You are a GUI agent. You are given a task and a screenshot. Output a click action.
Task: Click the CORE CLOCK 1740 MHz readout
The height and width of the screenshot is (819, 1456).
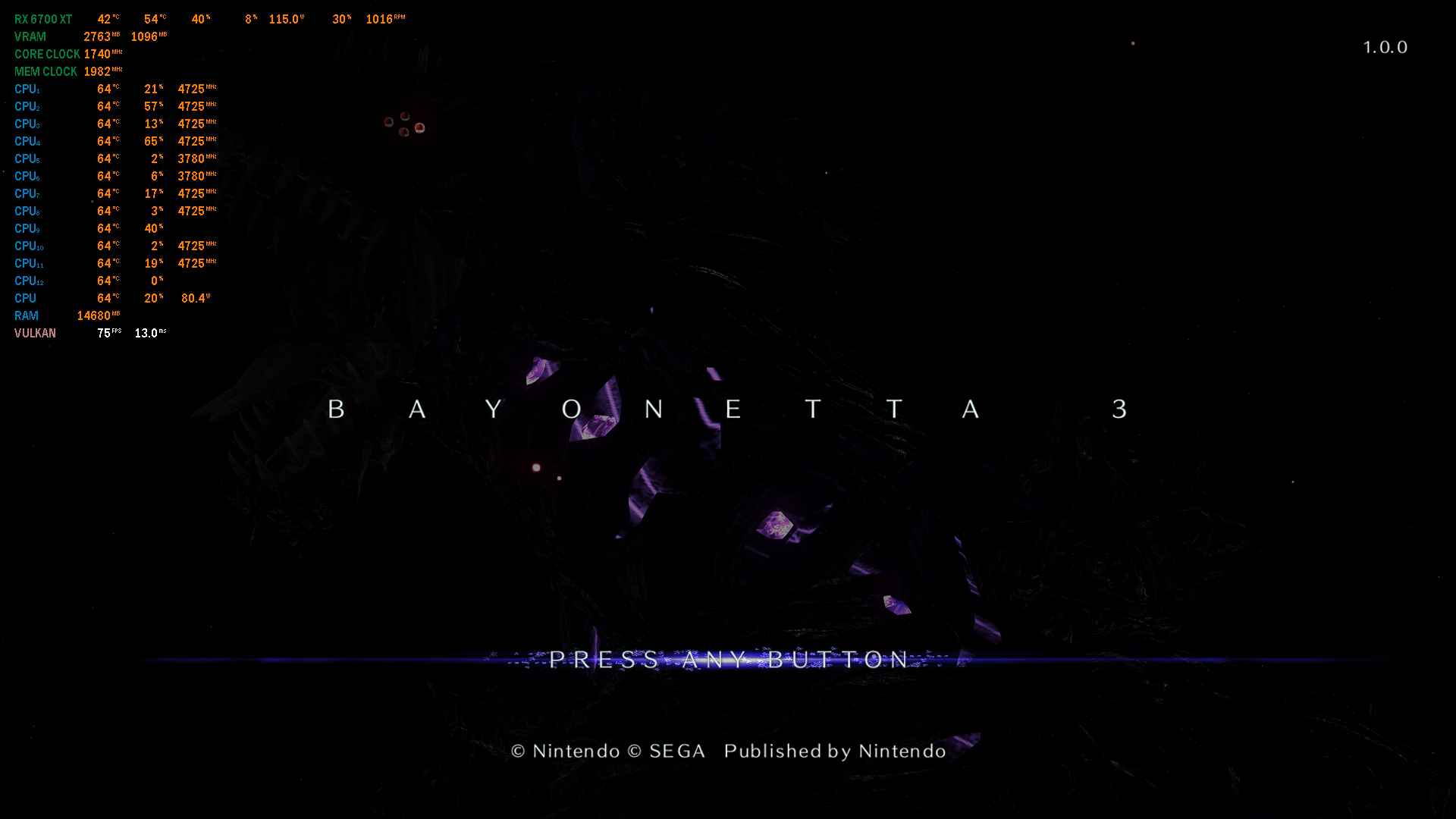(97, 54)
